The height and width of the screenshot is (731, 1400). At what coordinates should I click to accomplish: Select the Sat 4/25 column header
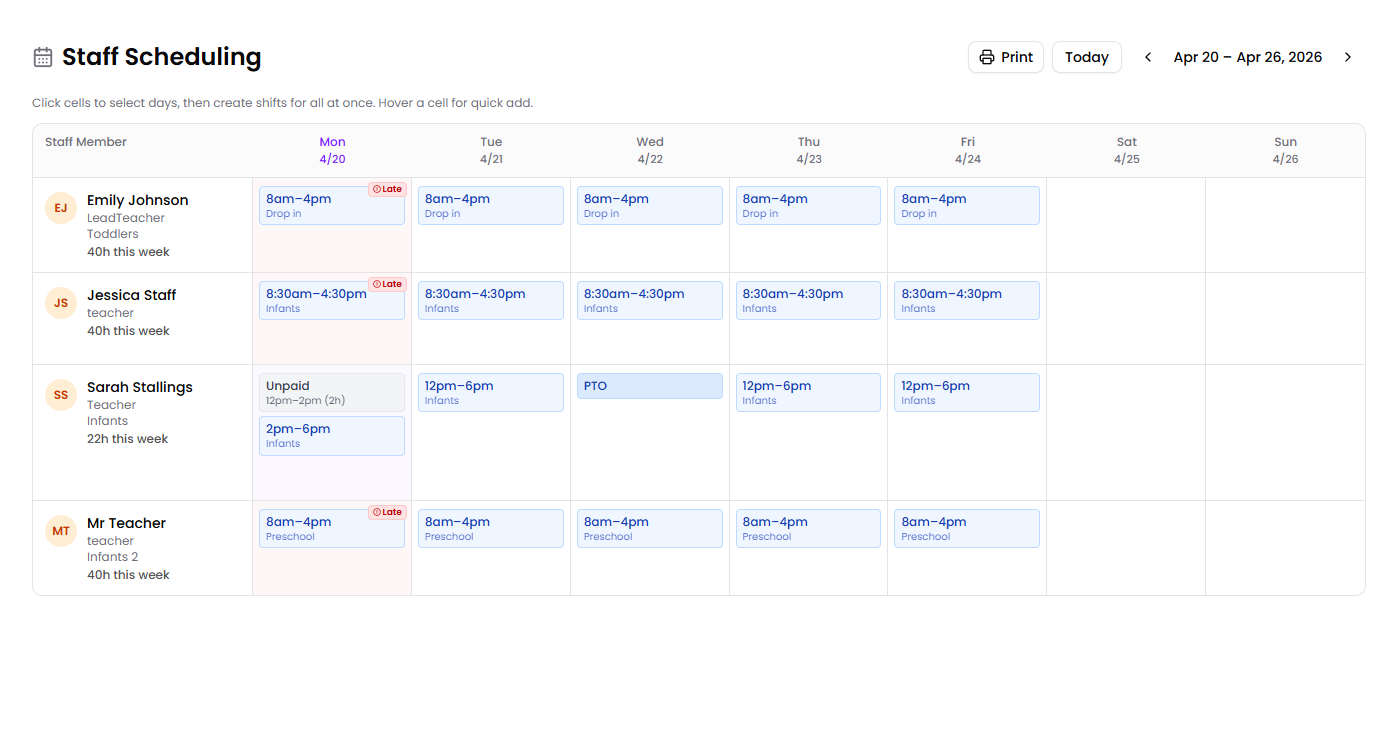click(x=1126, y=151)
